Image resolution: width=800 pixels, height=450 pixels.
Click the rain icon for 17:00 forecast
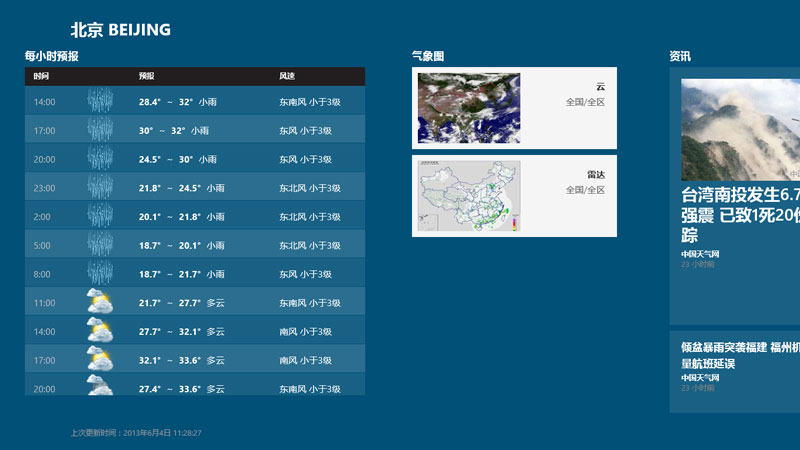(100, 130)
